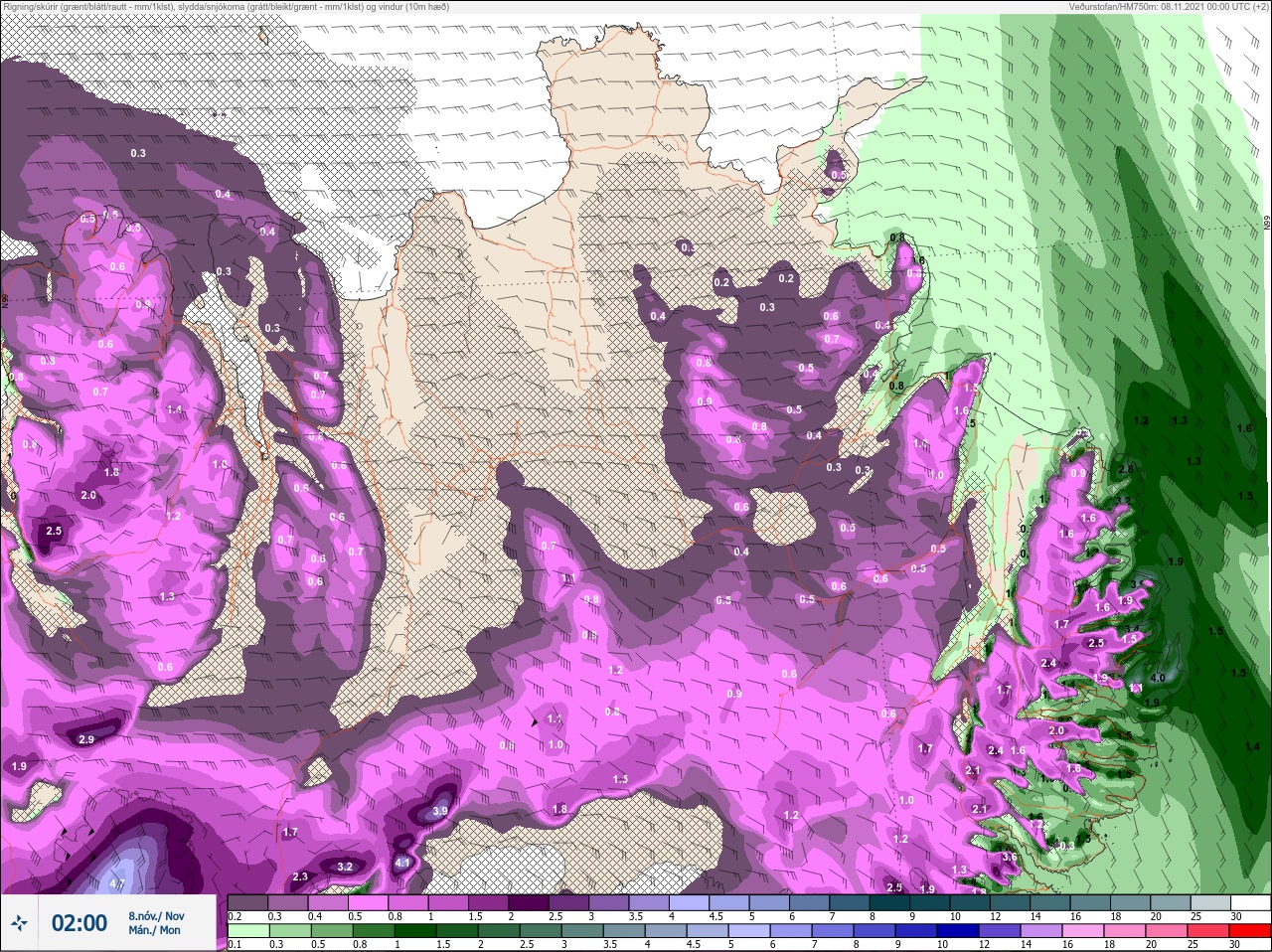The height and width of the screenshot is (952, 1272).
Task: Pick upper legend swatch between 20 and 25
Action: coord(1173,902)
